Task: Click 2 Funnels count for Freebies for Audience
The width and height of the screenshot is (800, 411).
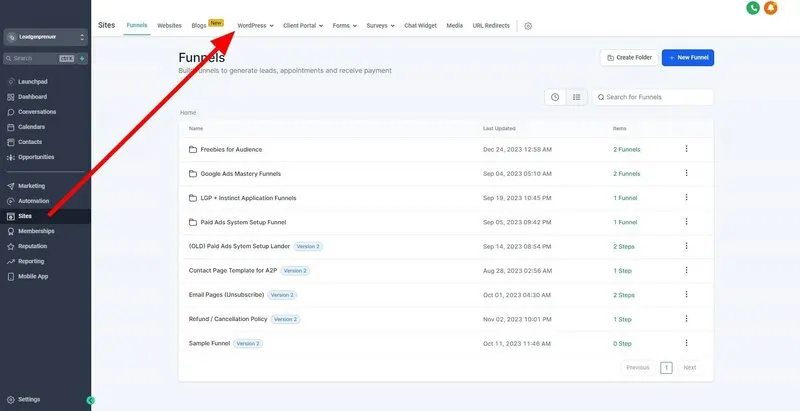Action: coord(627,149)
